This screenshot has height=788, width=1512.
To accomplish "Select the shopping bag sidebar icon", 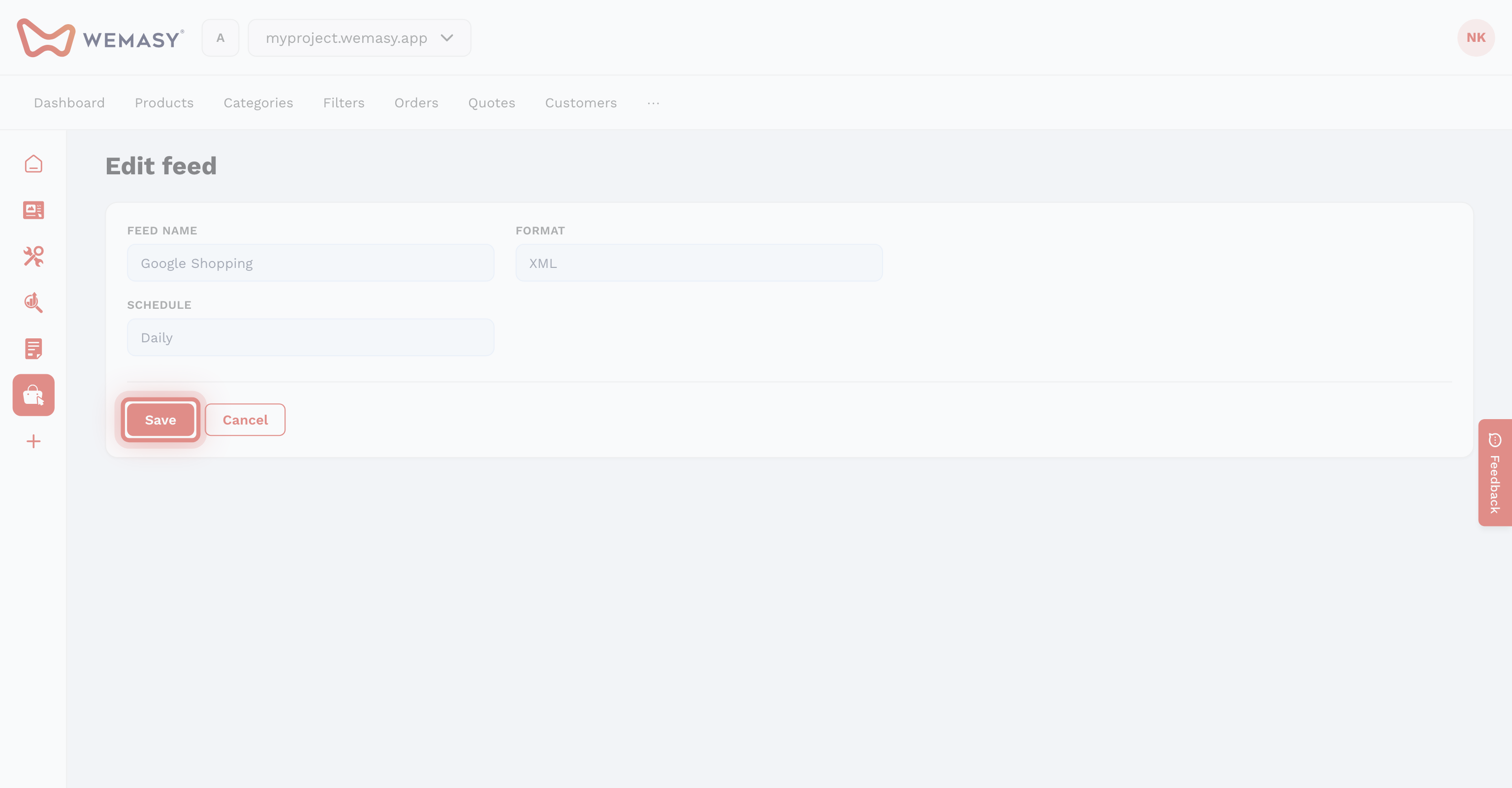I will pos(33,395).
